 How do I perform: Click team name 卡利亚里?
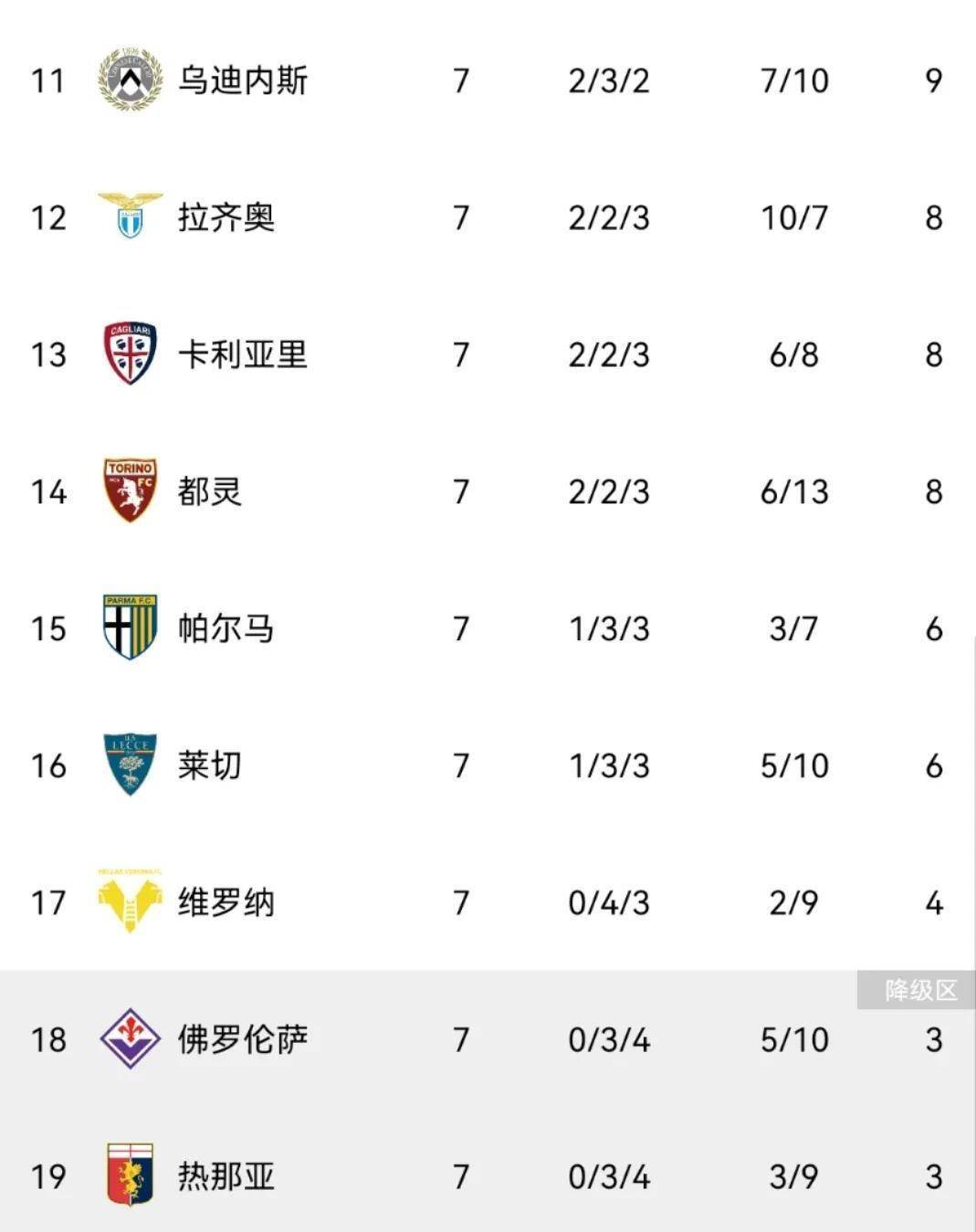coord(243,354)
